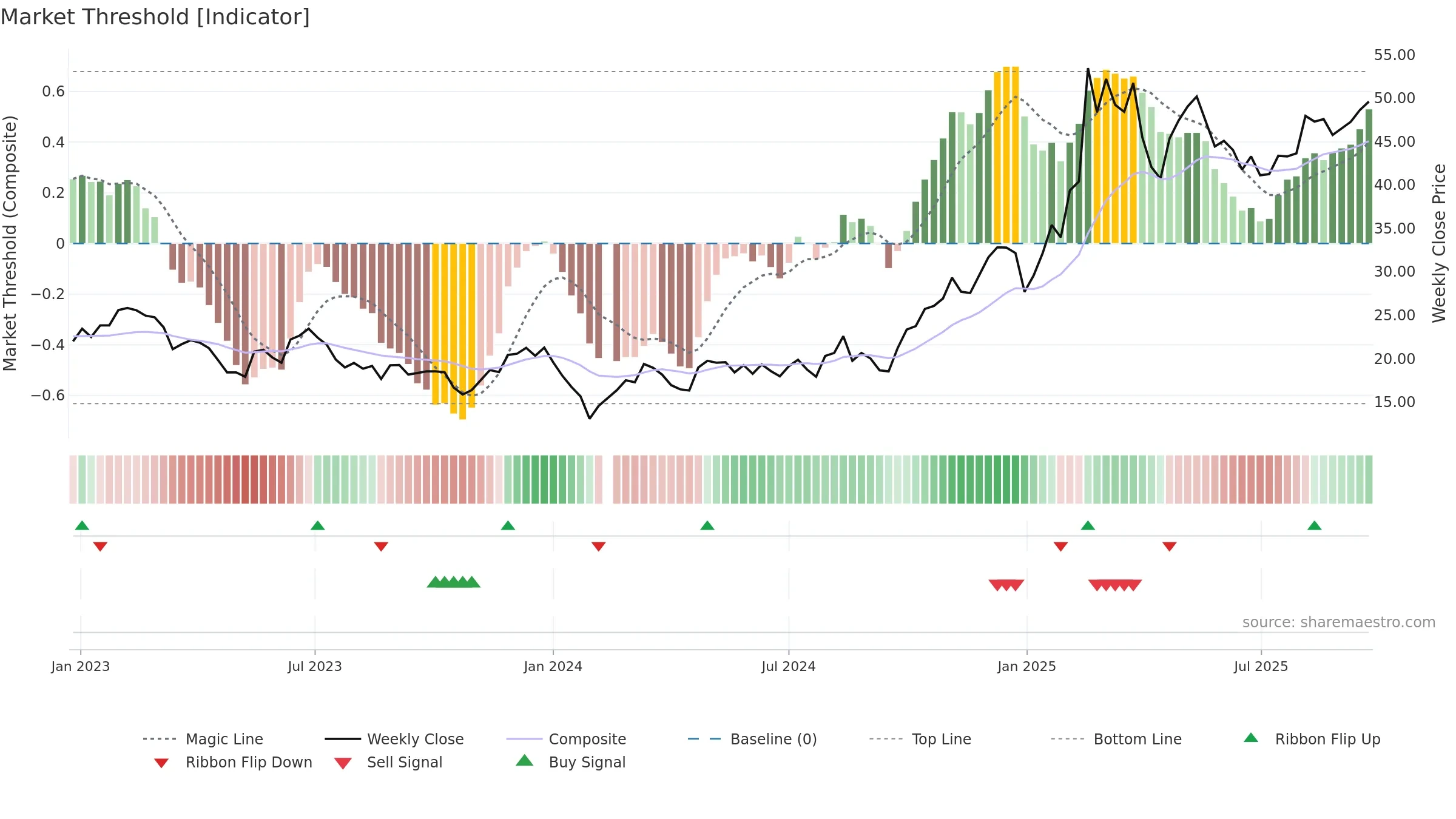Toggle the Composite legend entry

tap(566, 739)
